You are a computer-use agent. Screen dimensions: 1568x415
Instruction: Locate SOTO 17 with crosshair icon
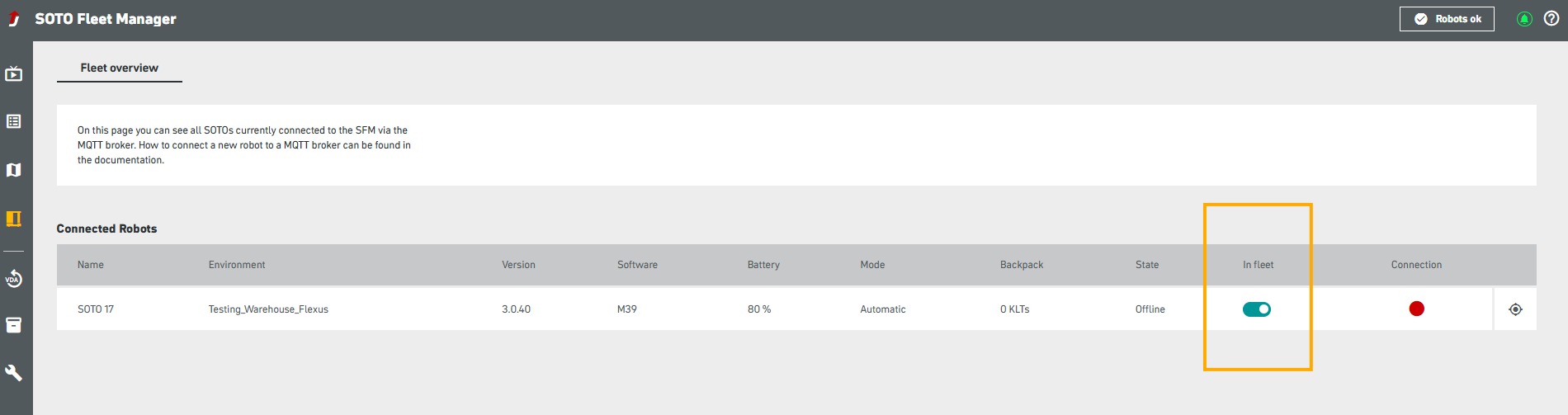1515,309
